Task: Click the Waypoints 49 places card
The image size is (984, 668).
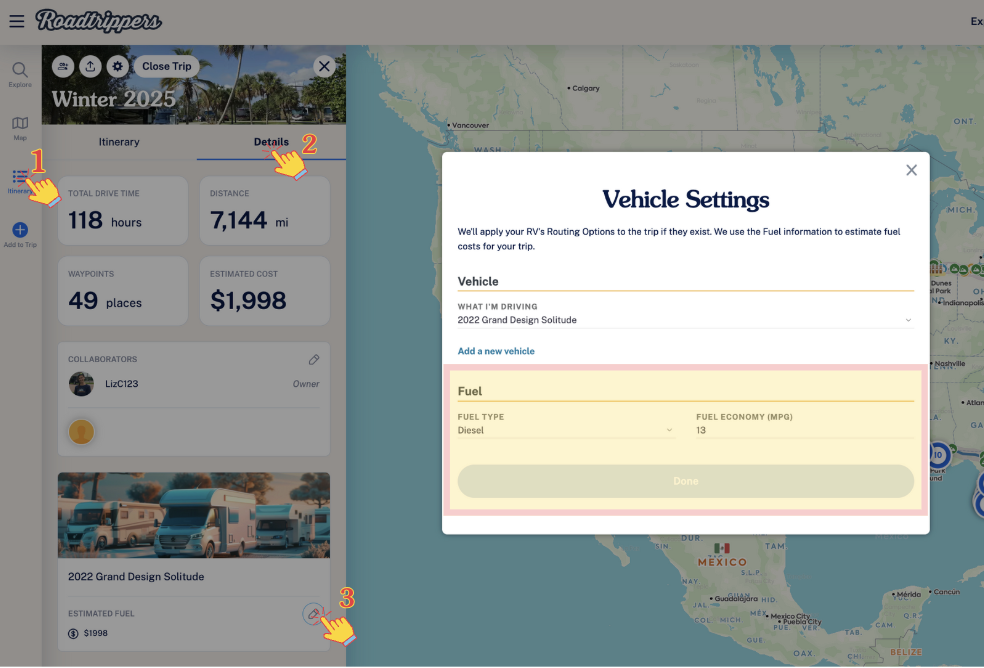Action: (123, 291)
